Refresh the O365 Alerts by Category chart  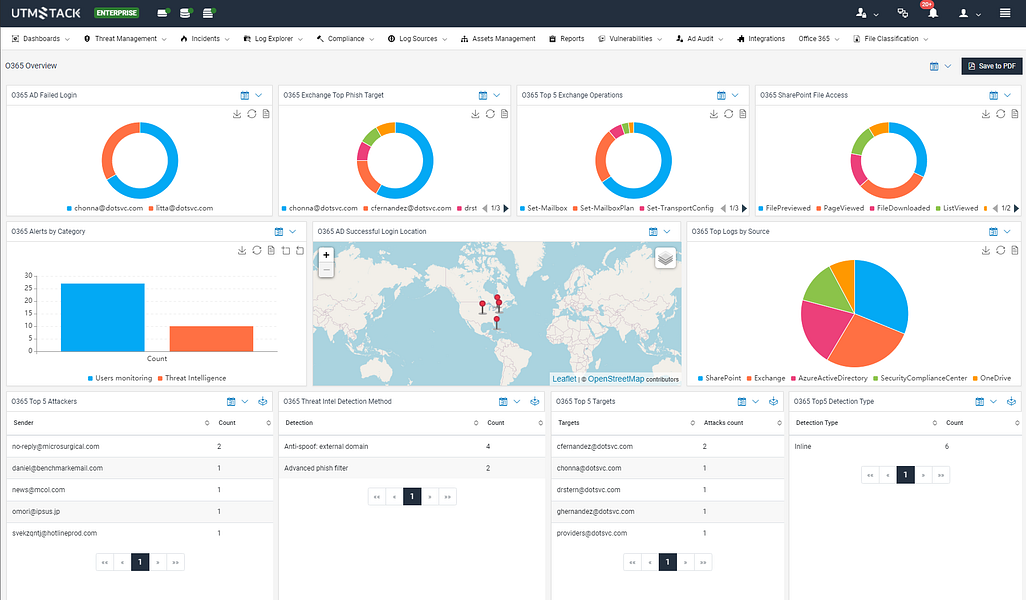[x=256, y=251]
